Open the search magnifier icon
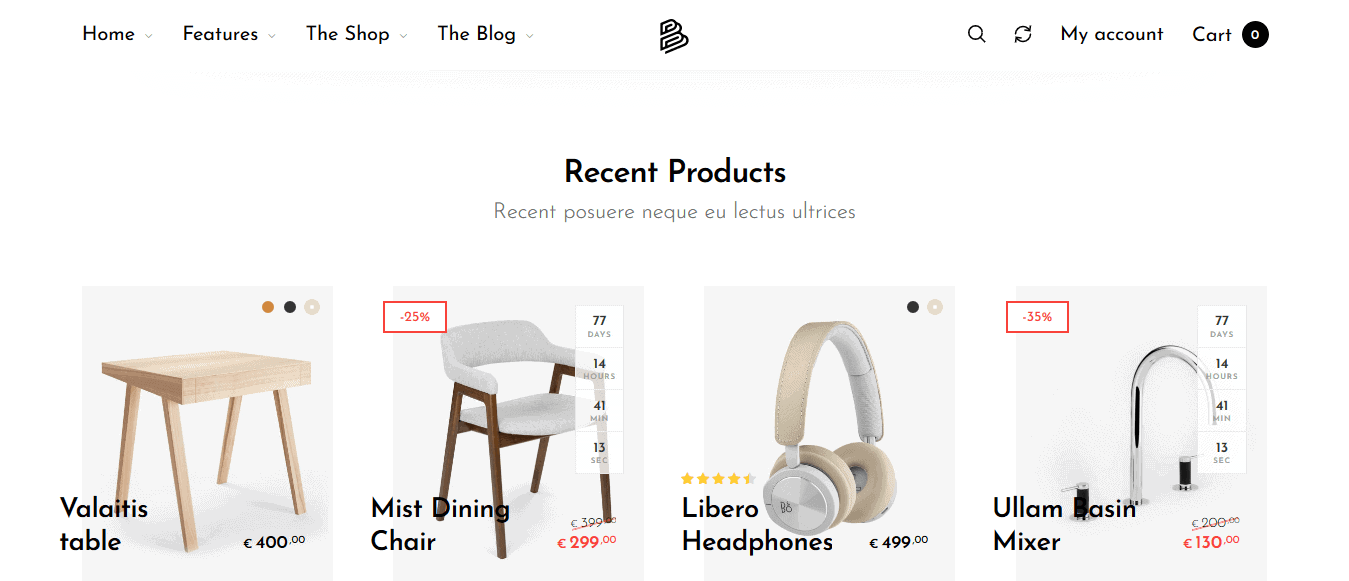Screen dimensions: 1349x581 pos(977,34)
